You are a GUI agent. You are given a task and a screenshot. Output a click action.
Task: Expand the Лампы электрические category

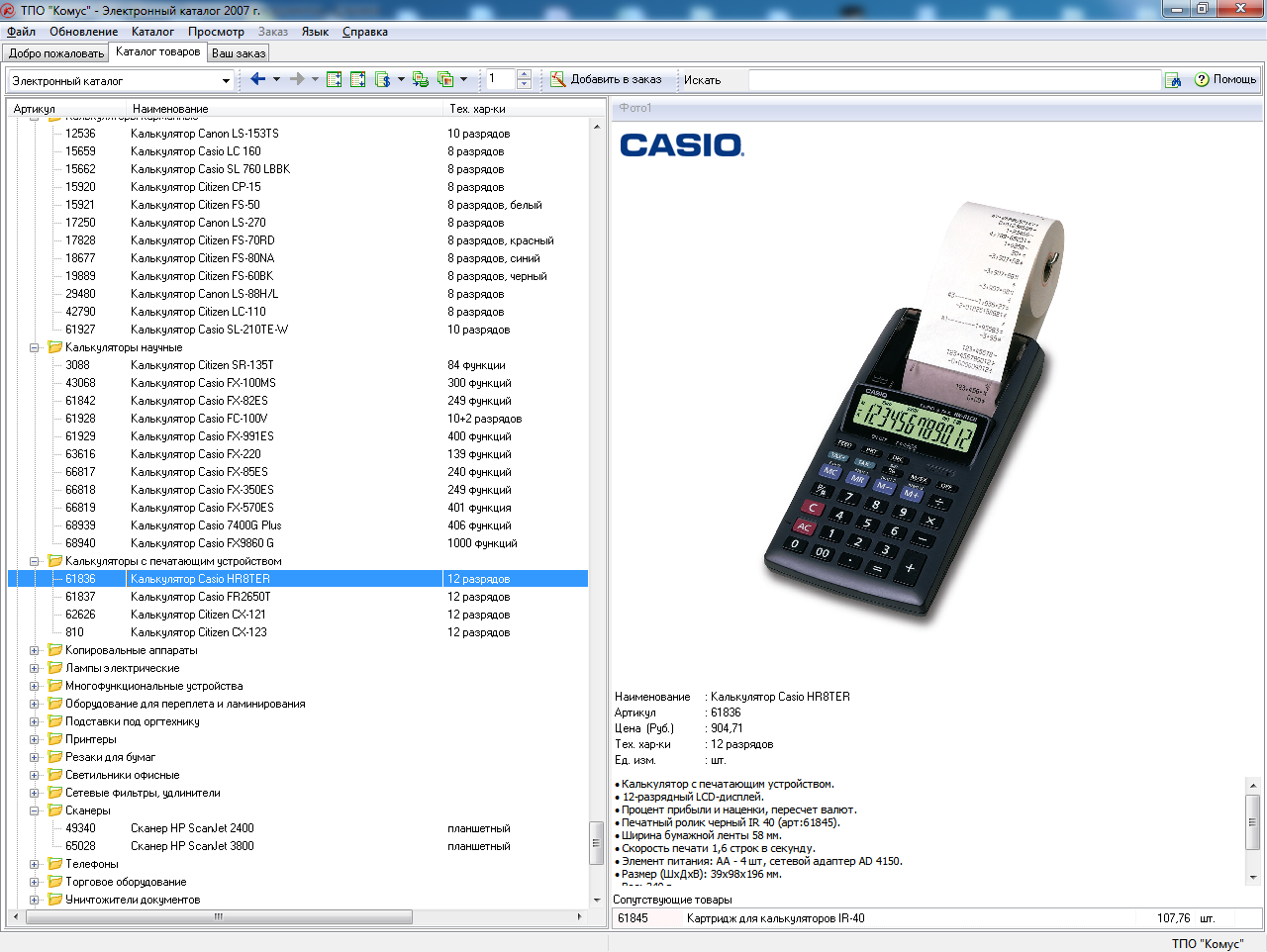34,668
